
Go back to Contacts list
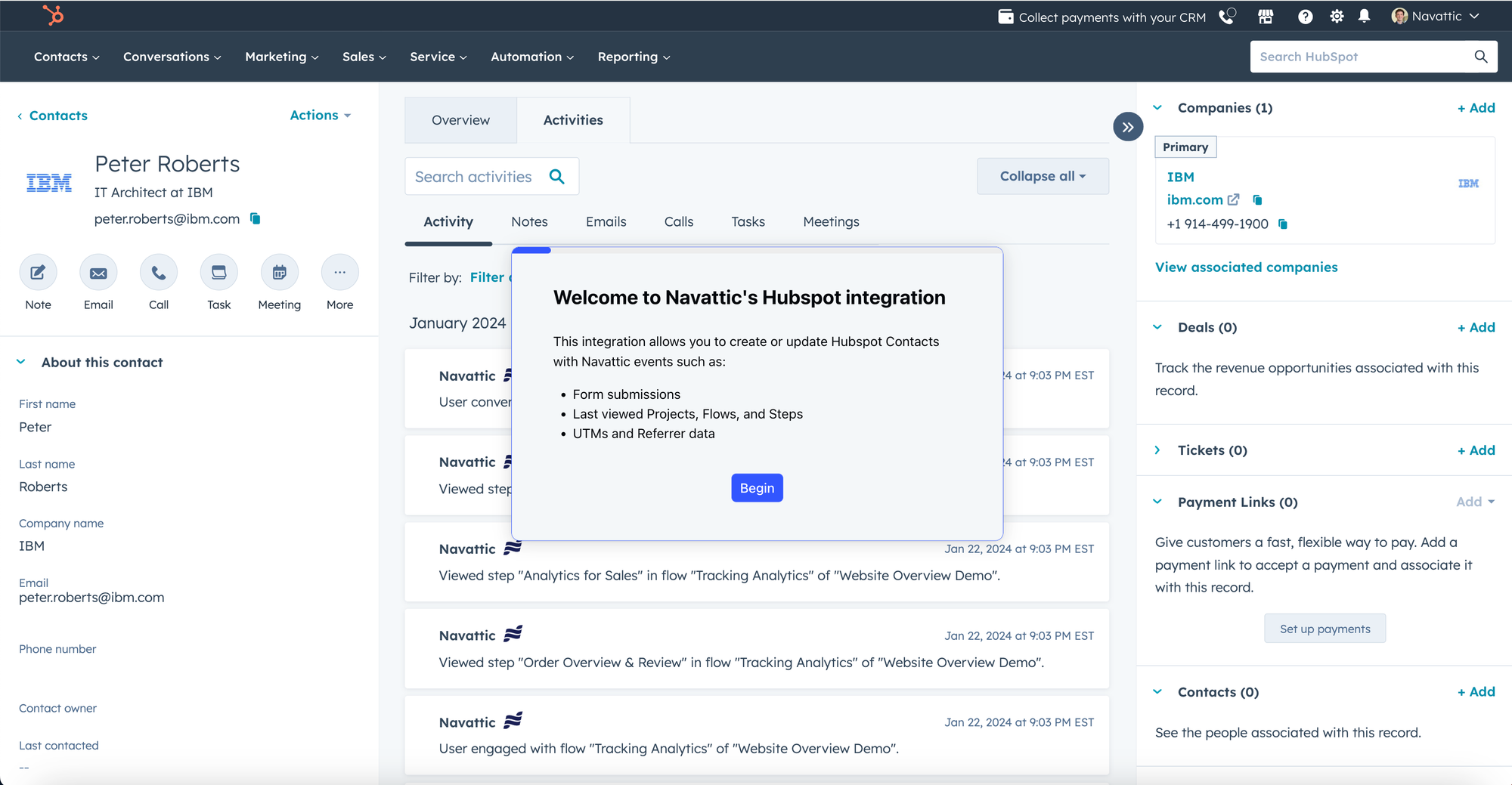point(52,116)
